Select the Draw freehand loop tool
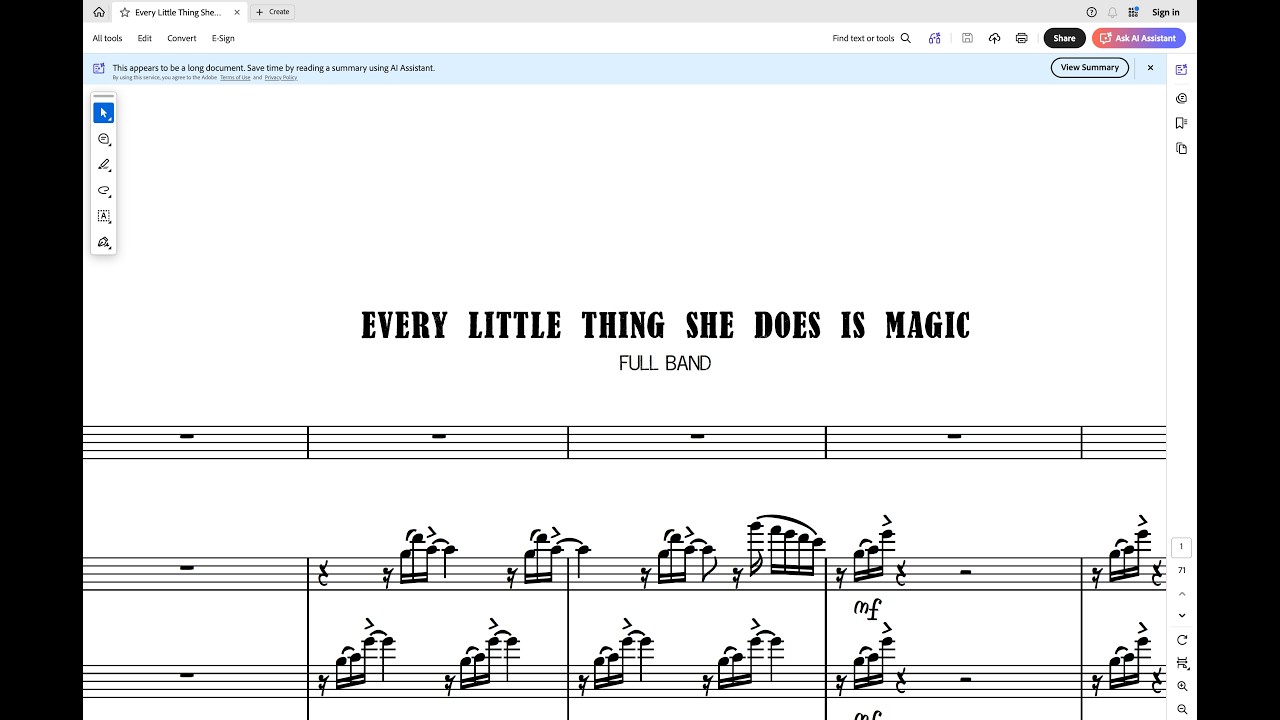 tap(103, 190)
